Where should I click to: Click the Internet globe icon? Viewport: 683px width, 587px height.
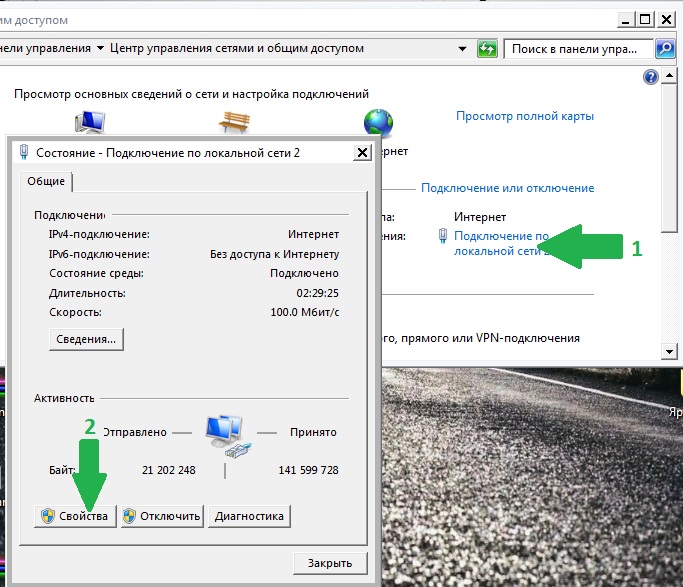[x=378, y=122]
